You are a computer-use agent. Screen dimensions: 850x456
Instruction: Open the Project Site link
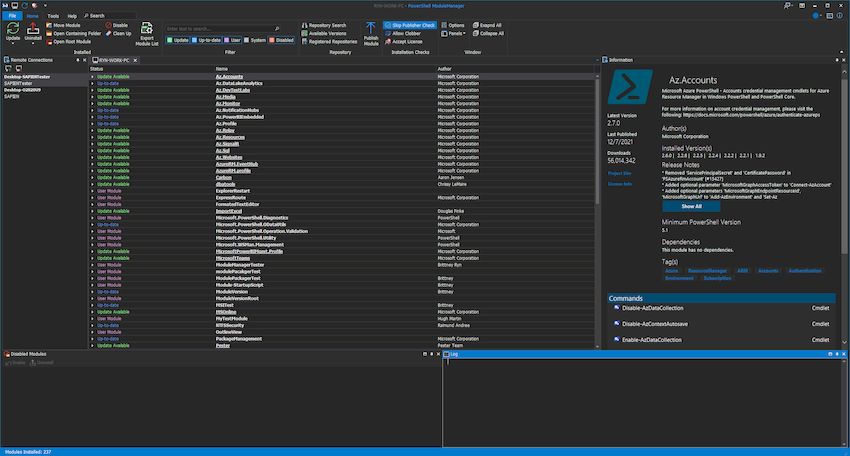pyautogui.click(x=619, y=173)
